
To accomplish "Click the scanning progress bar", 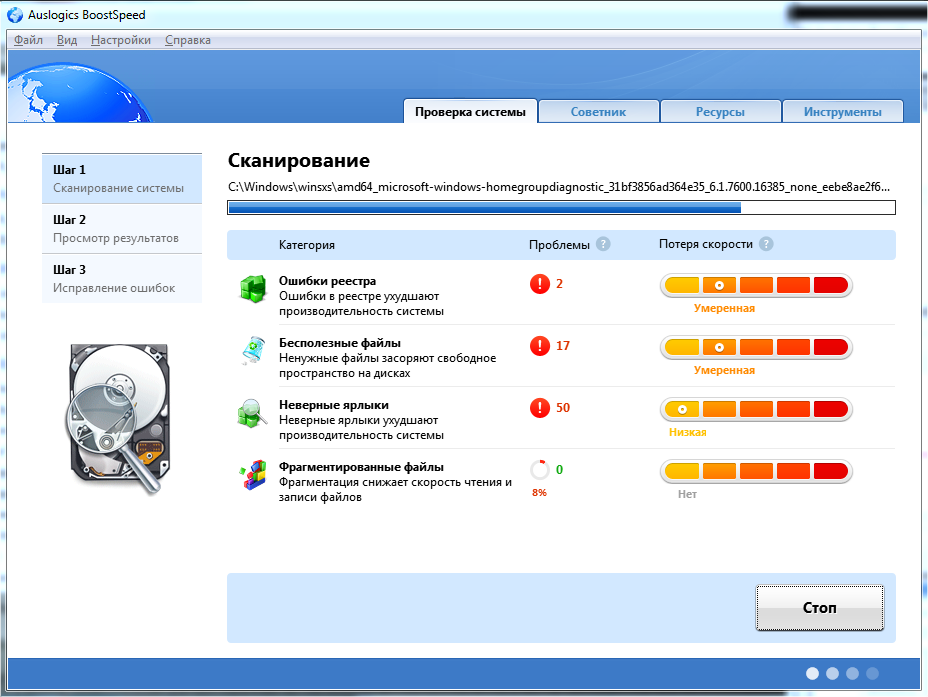I will pyautogui.click(x=561, y=207).
